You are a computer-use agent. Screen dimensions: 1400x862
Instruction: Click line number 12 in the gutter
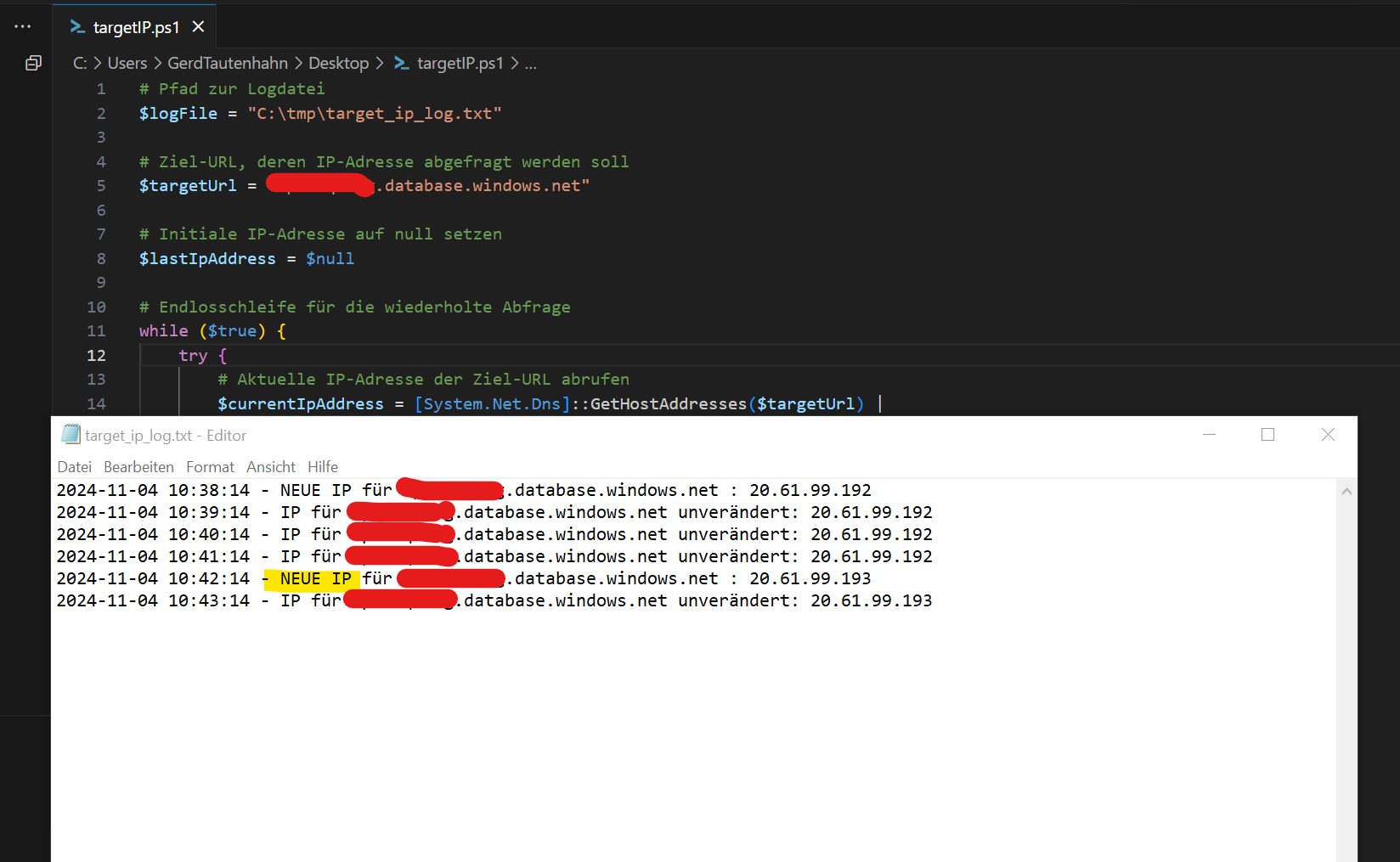tap(96, 356)
